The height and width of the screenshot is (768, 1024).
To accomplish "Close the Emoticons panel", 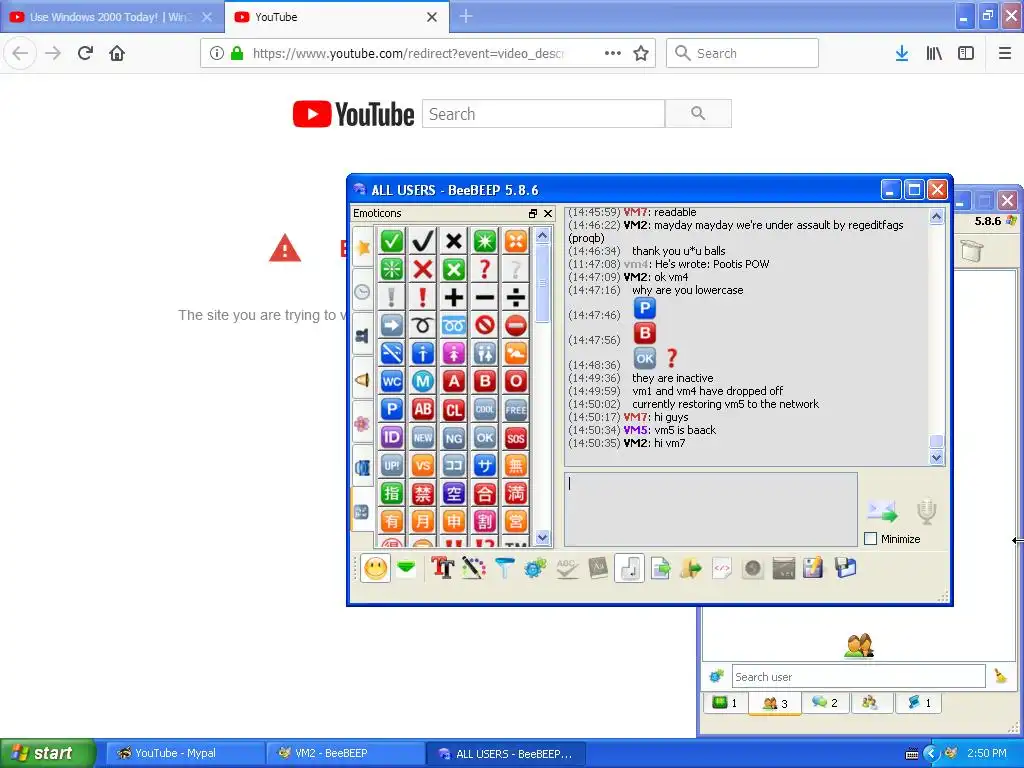I will pyautogui.click(x=548, y=214).
